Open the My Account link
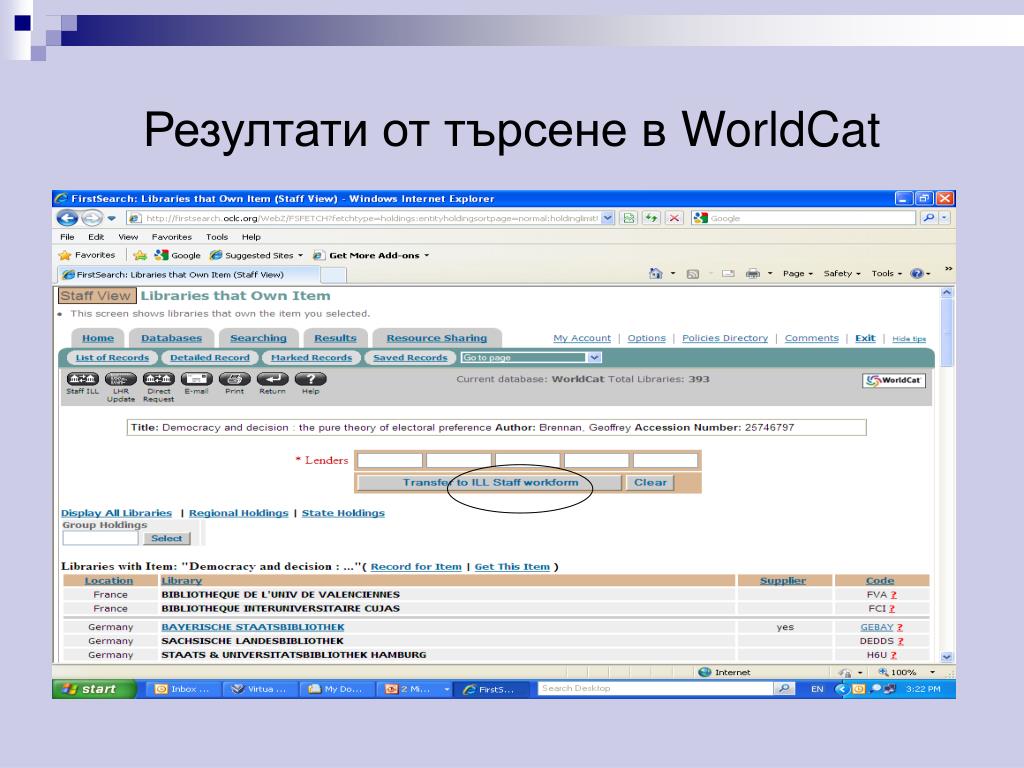The height and width of the screenshot is (768, 1024). [582, 338]
